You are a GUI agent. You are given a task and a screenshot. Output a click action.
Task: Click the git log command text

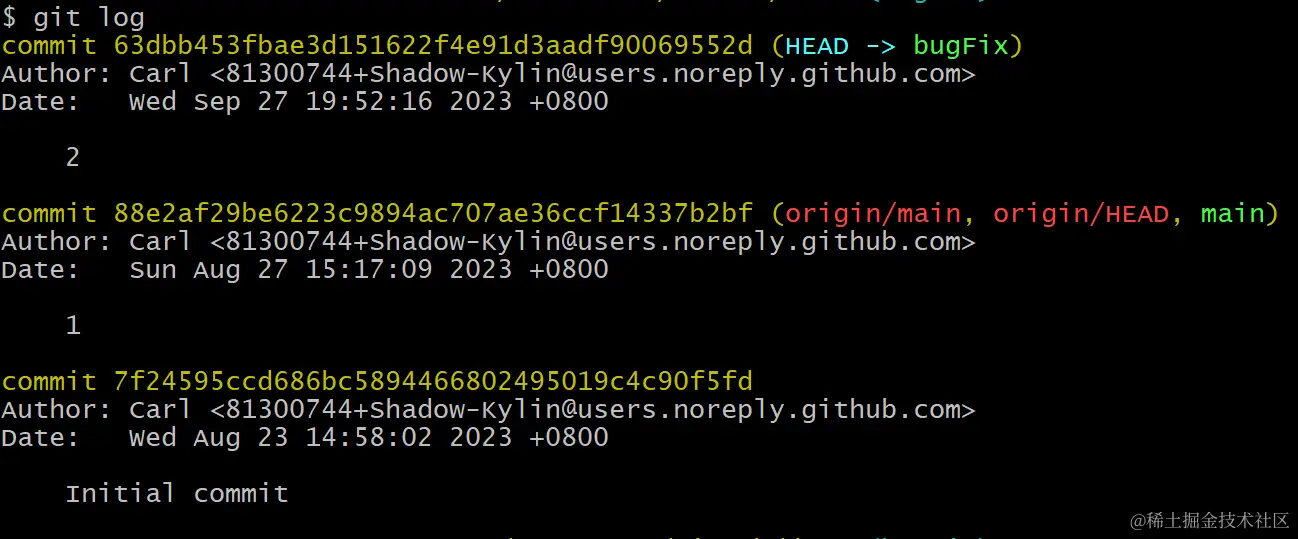click(x=89, y=18)
